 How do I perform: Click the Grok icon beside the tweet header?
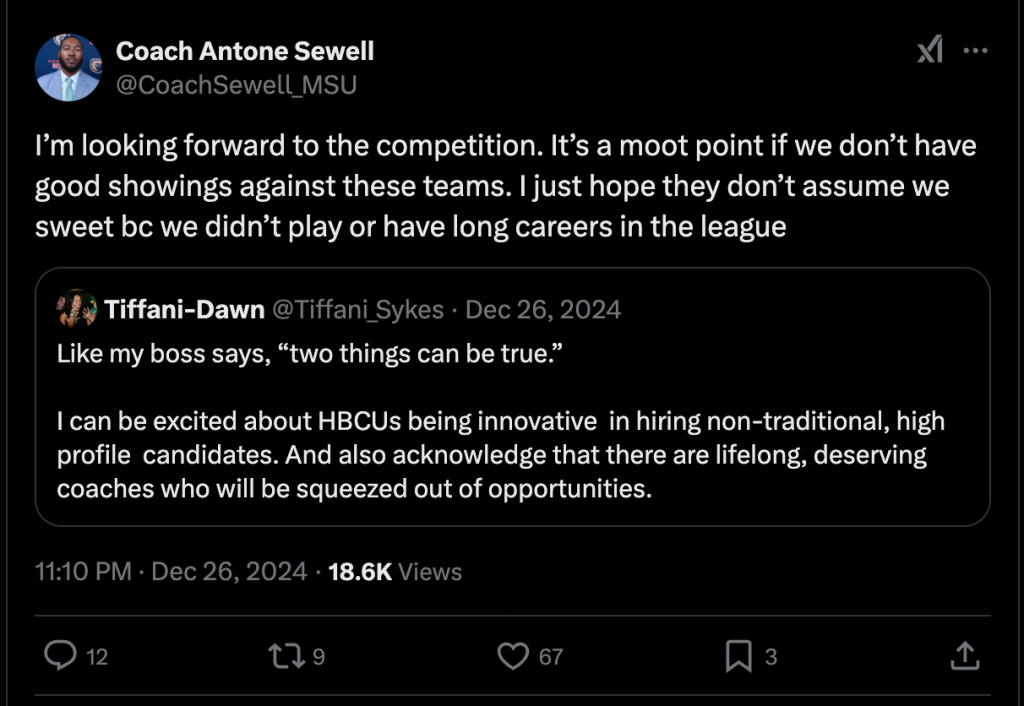click(x=930, y=52)
